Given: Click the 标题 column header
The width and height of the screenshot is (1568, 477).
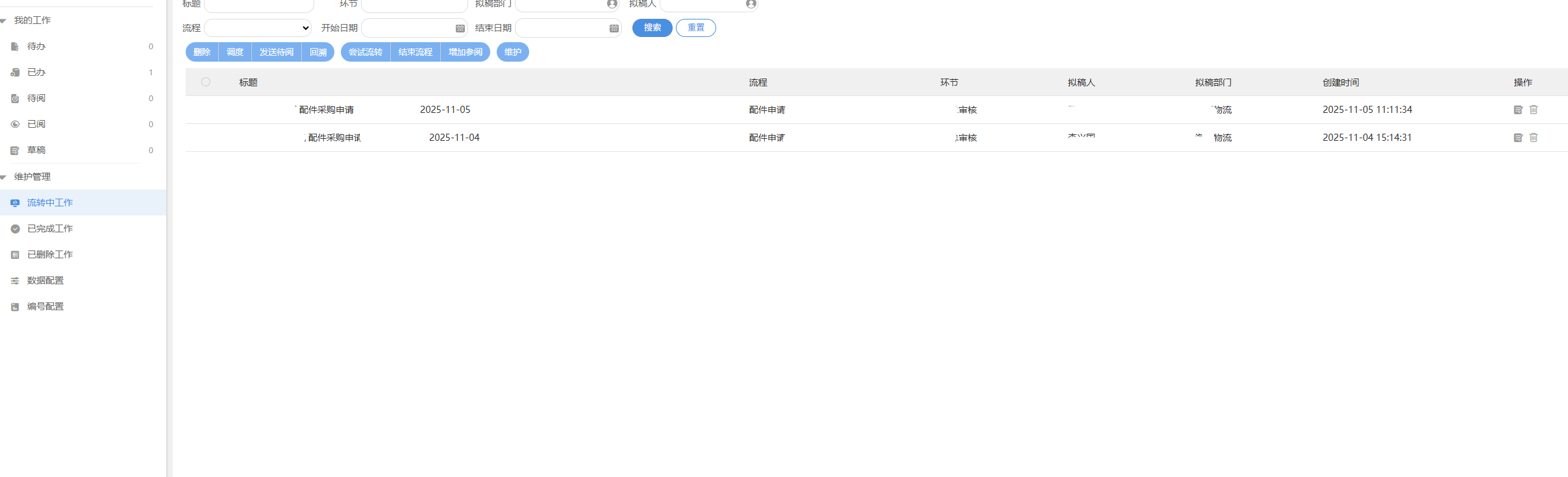Looking at the screenshot, I should pyautogui.click(x=249, y=82).
